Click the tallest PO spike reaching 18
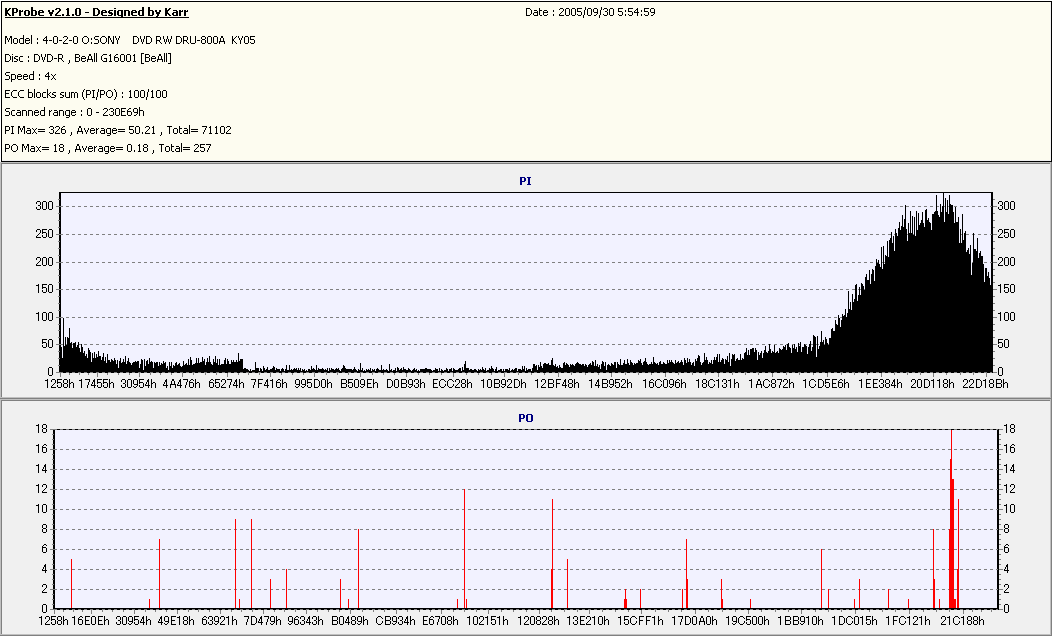Viewport: 1052px width, 636px height. [951, 519]
